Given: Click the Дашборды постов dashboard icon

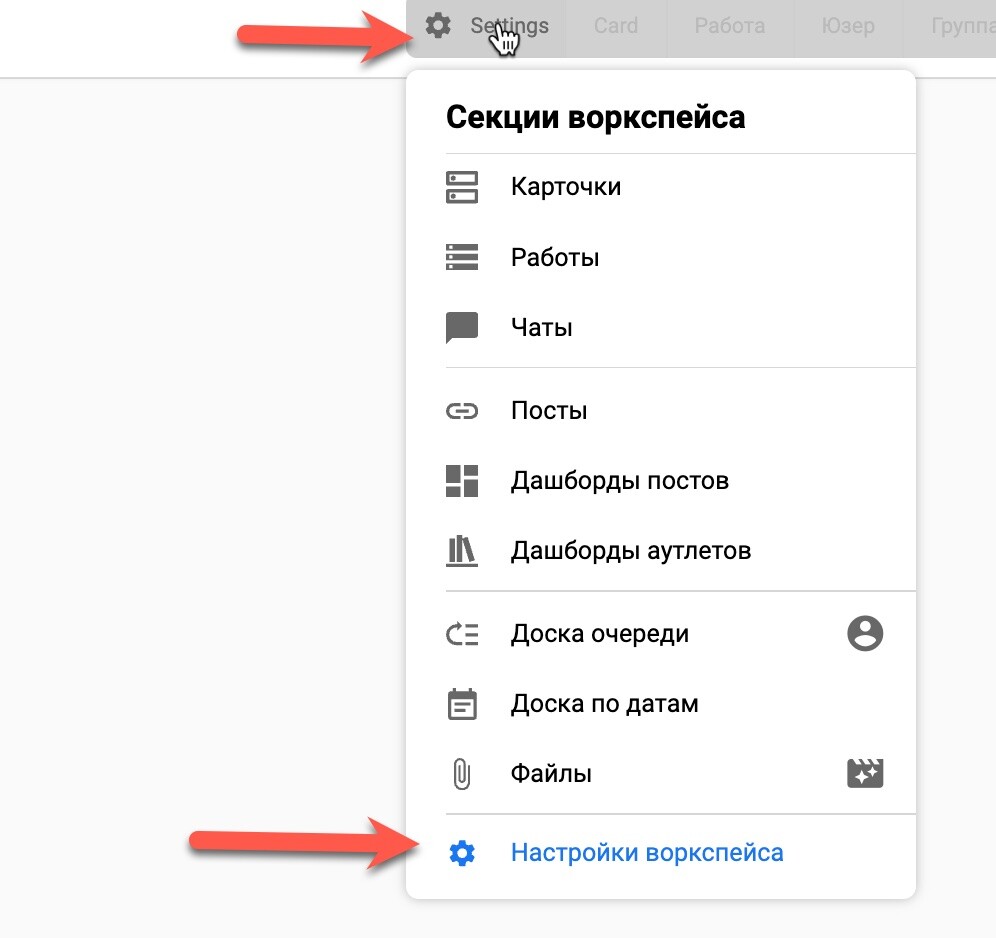Looking at the screenshot, I should 461,481.
